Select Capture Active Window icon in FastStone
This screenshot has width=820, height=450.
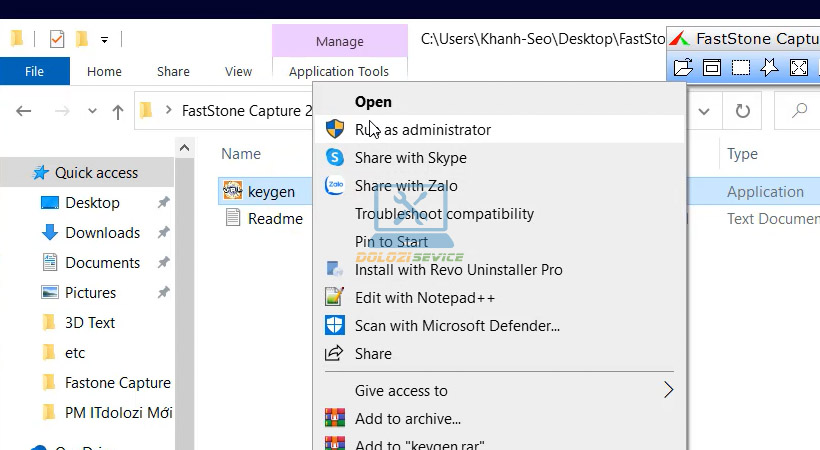[x=712, y=68]
